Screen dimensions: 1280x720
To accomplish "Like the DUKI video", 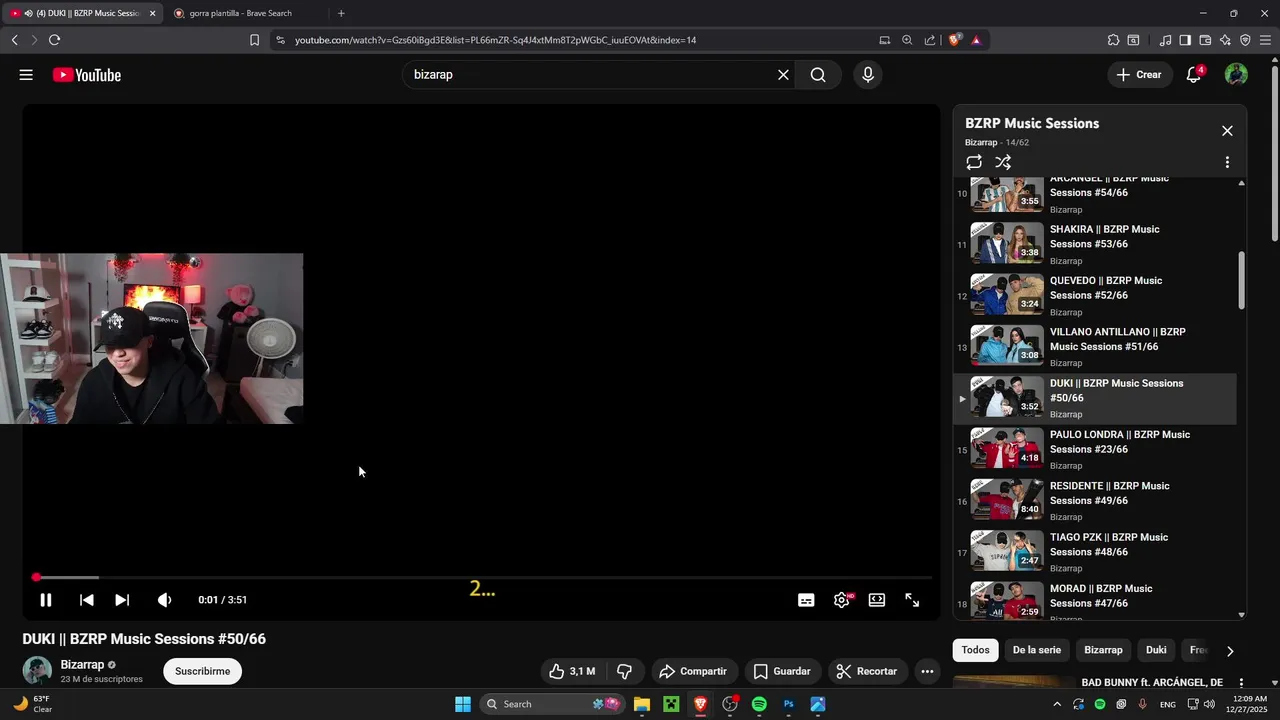I will click(572, 671).
